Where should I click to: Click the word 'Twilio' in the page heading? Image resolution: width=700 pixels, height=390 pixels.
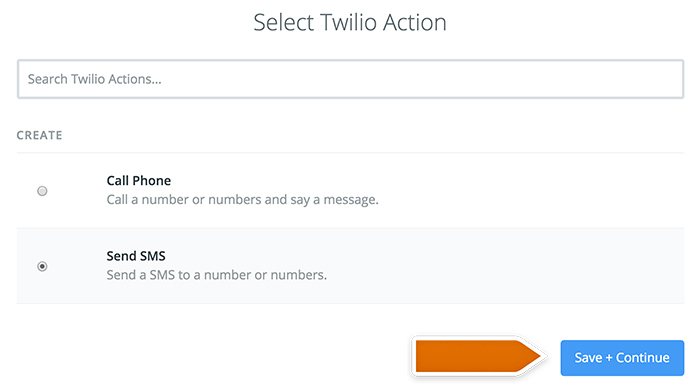[349, 22]
